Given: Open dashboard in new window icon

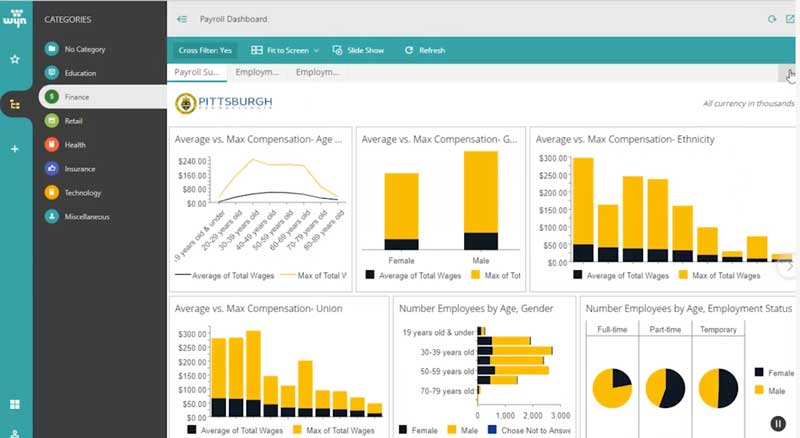Looking at the screenshot, I should 790,19.
